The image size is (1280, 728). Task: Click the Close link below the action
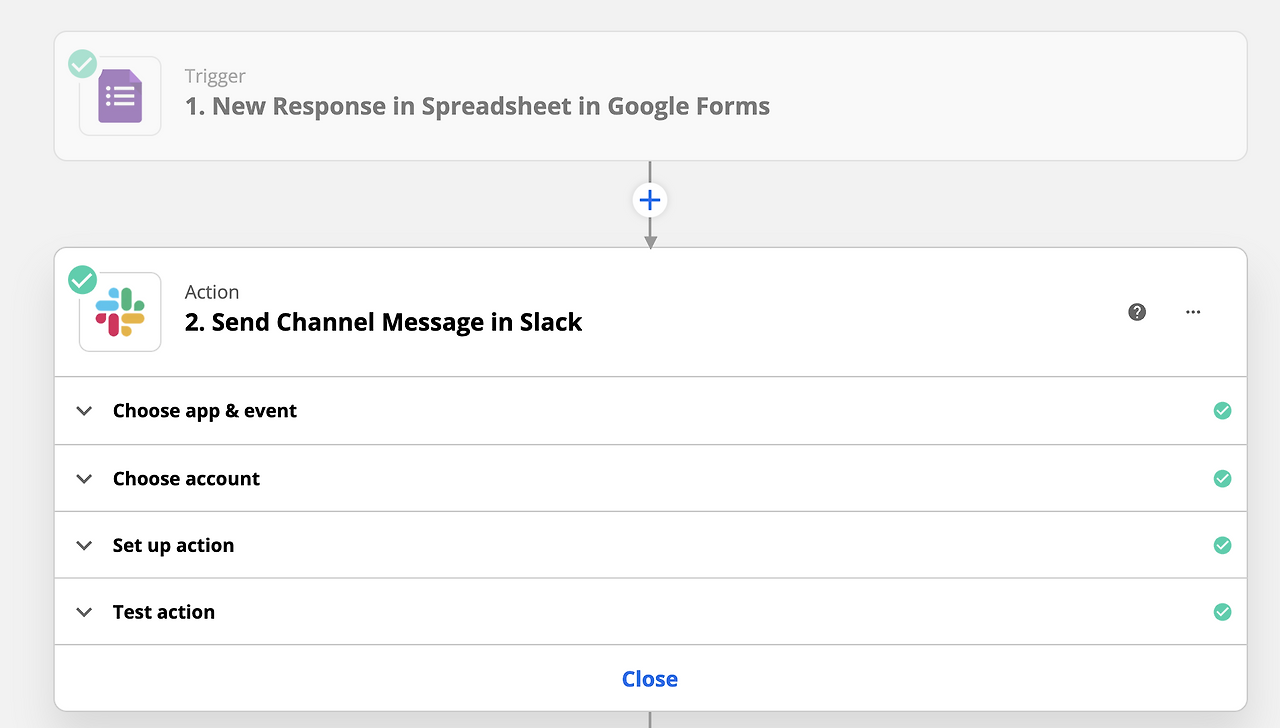click(650, 679)
